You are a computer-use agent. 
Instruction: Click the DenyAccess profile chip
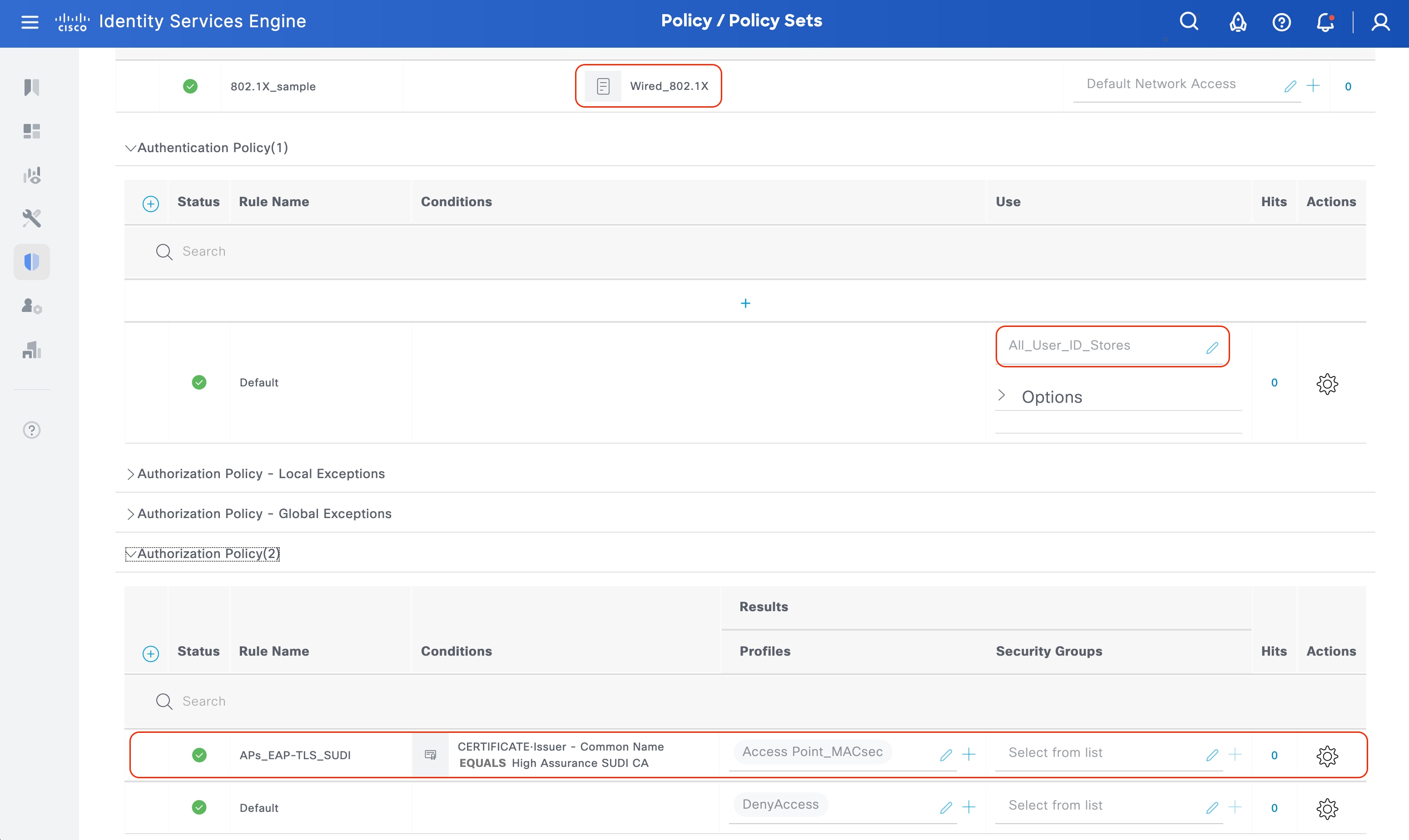pyautogui.click(x=781, y=804)
